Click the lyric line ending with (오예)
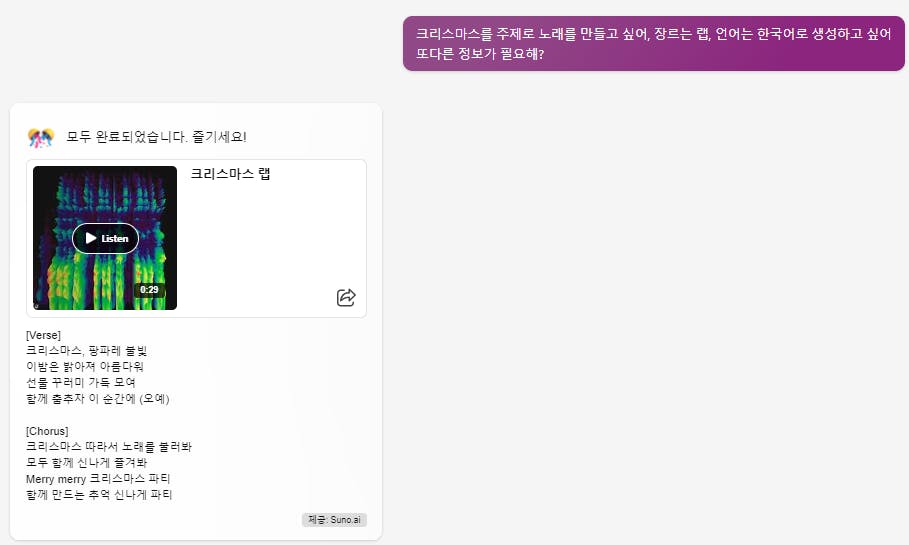 coord(98,399)
